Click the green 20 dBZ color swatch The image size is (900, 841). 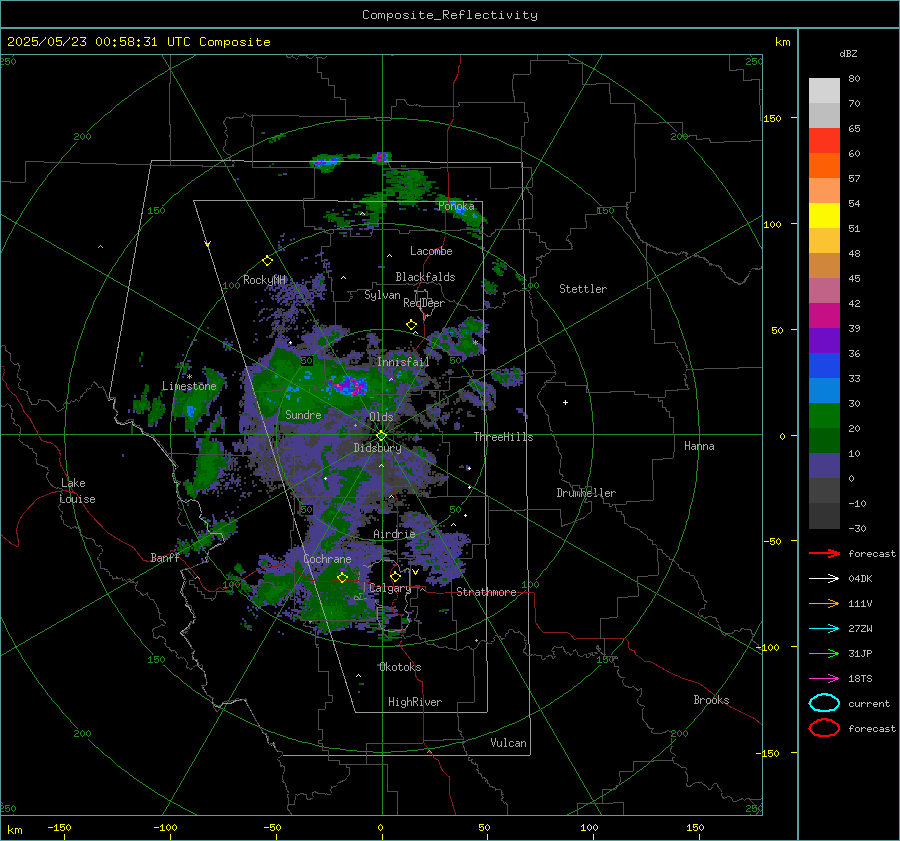pyautogui.click(x=824, y=416)
